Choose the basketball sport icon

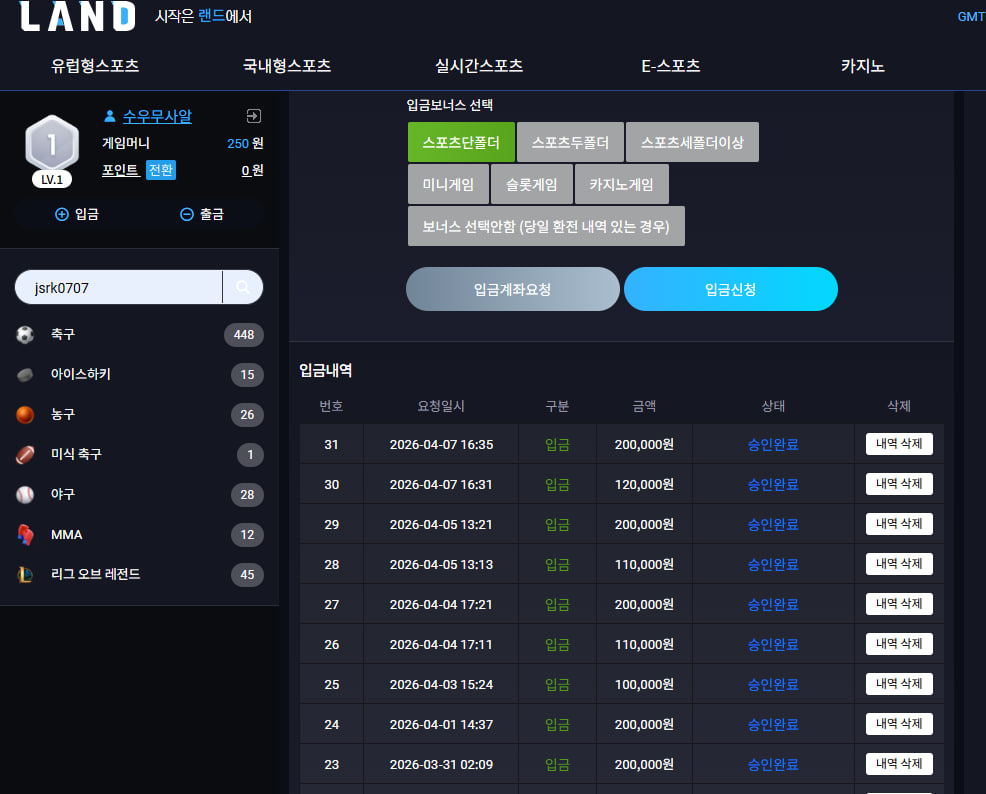coord(25,415)
